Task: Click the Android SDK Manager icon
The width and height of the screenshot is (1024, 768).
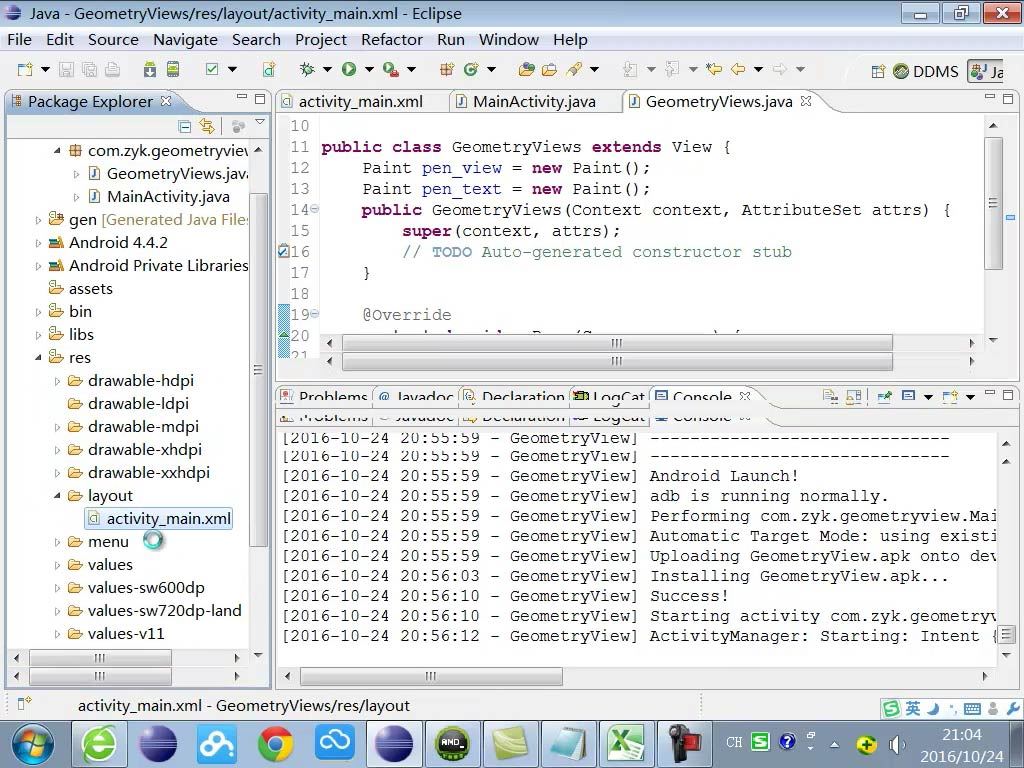Action: (x=149, y=70)
